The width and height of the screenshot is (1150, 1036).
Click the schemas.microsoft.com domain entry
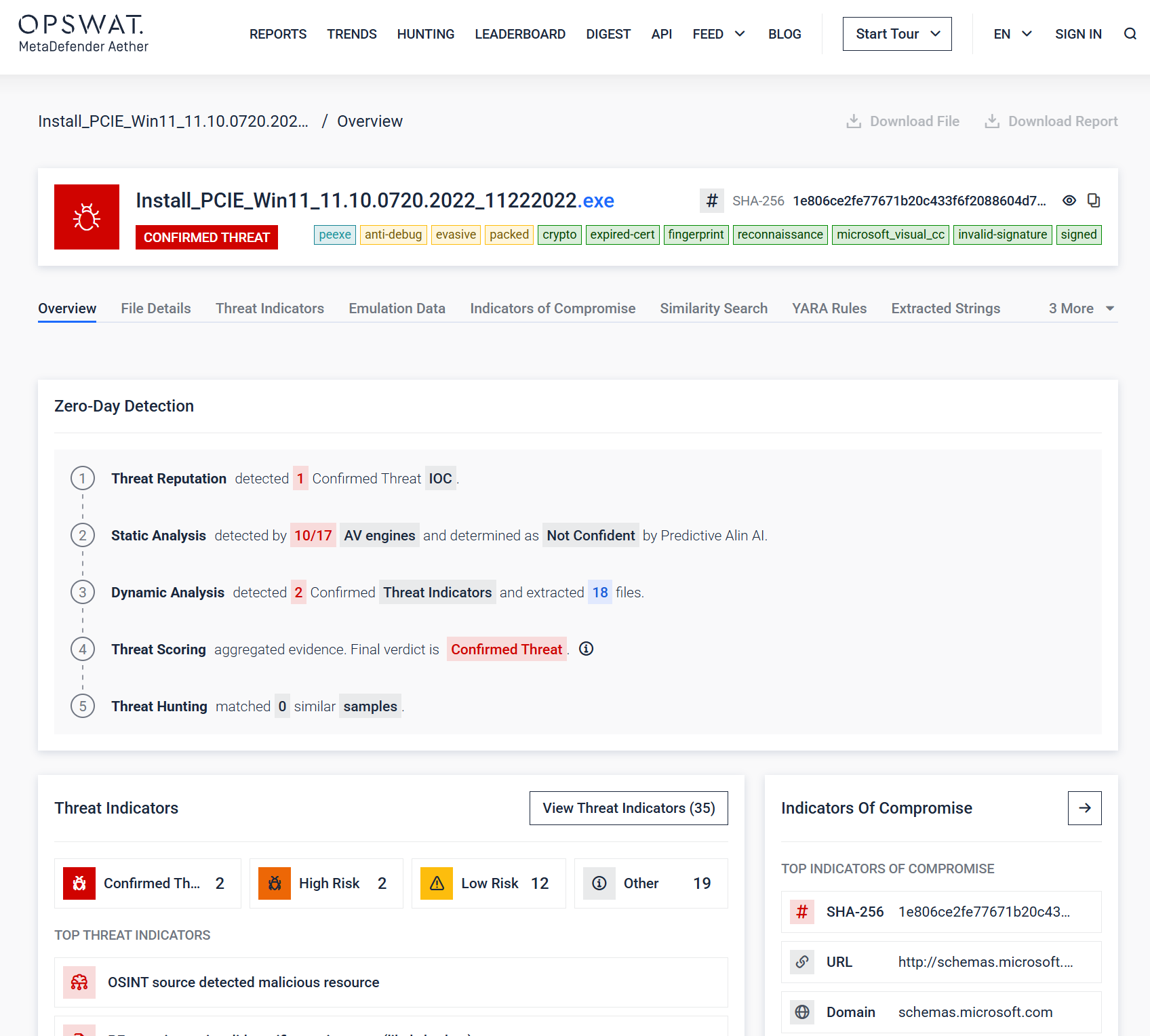pos(941,1012)
